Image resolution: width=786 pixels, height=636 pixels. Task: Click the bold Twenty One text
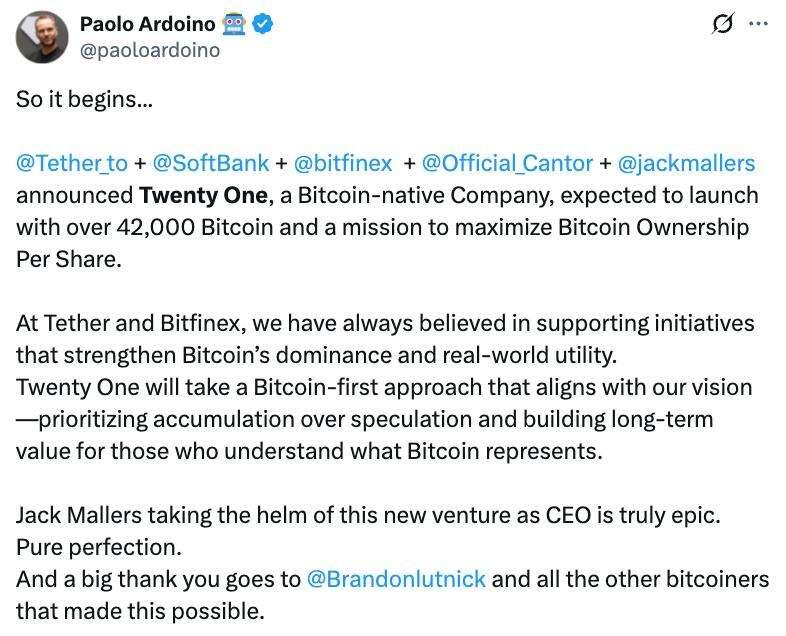pyautogui.click(x=204, y=195)
